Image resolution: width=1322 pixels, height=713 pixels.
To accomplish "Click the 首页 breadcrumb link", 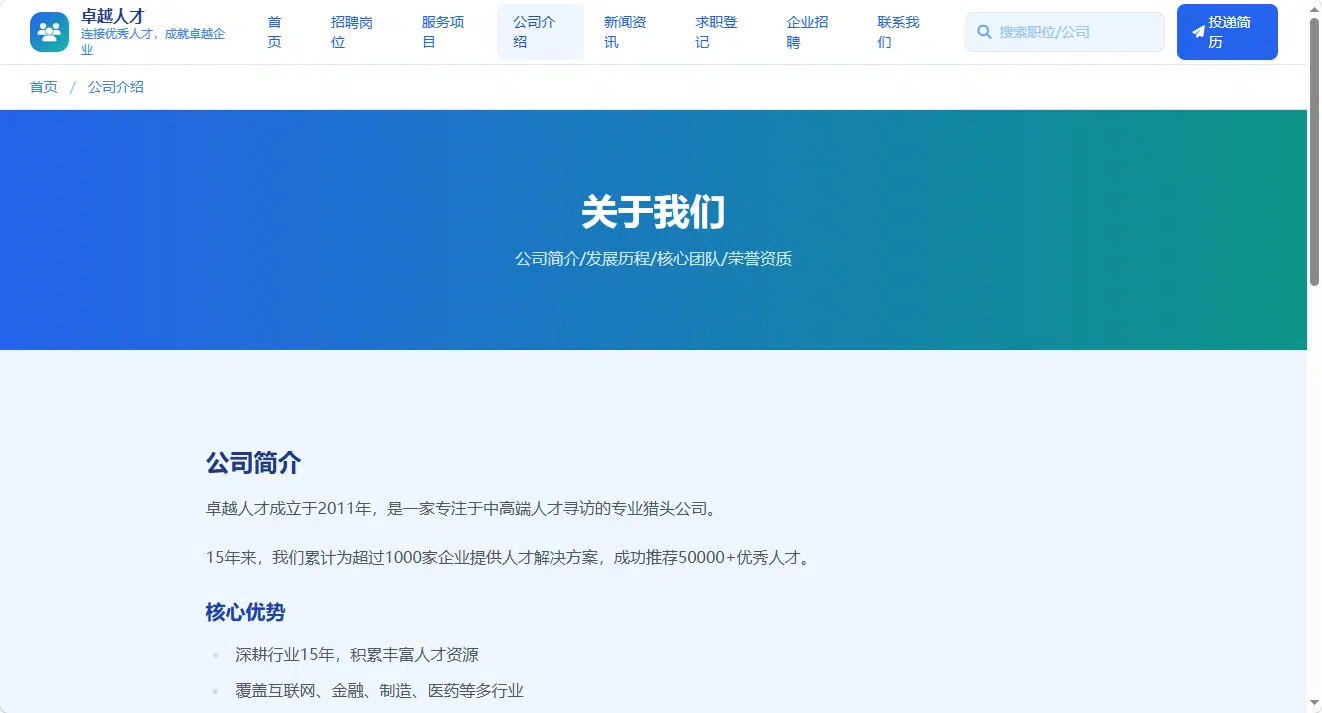I will (x=44, y=87).
